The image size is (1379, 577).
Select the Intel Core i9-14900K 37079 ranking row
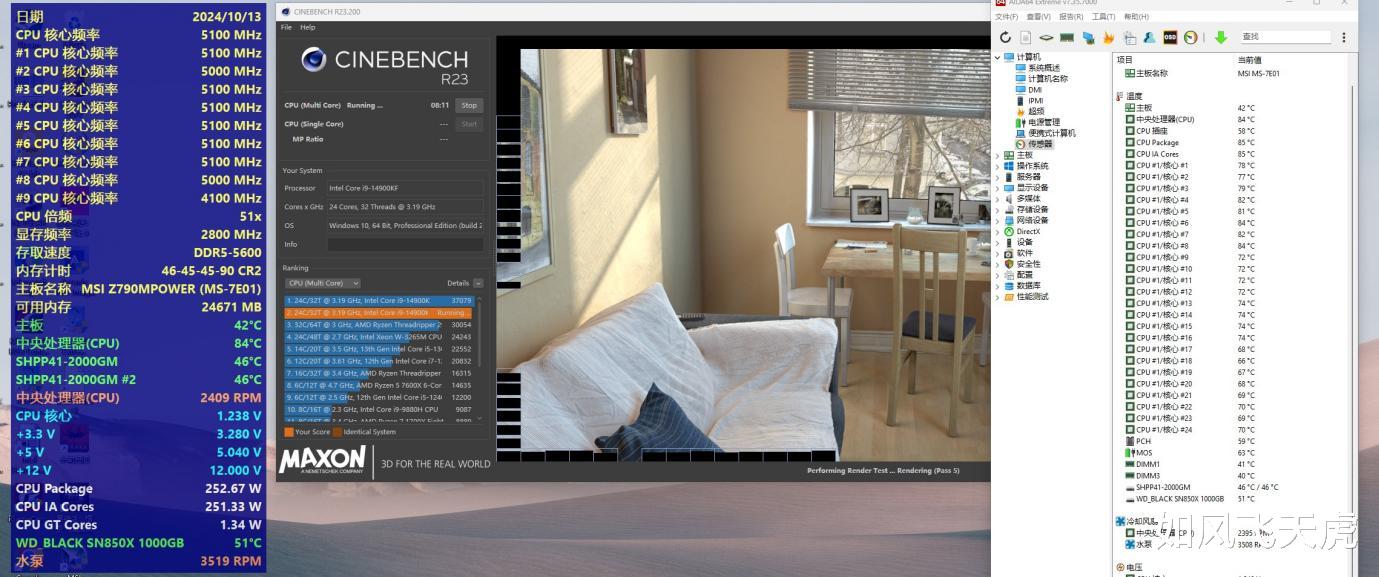[379, 300]
